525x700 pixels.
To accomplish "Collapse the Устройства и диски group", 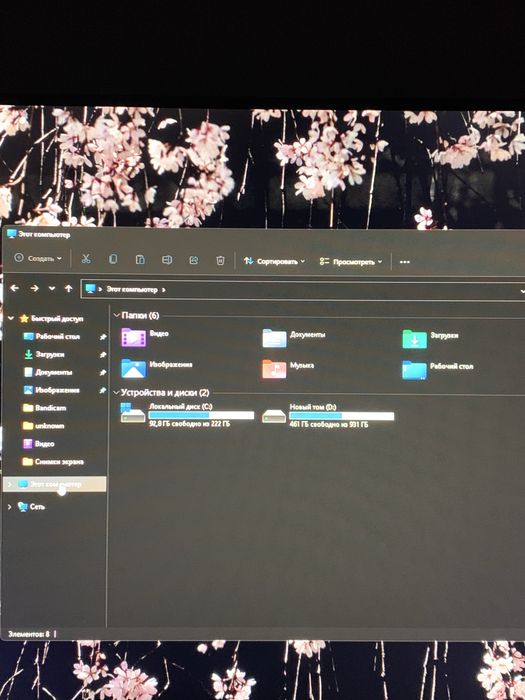I will click(117, 392).
